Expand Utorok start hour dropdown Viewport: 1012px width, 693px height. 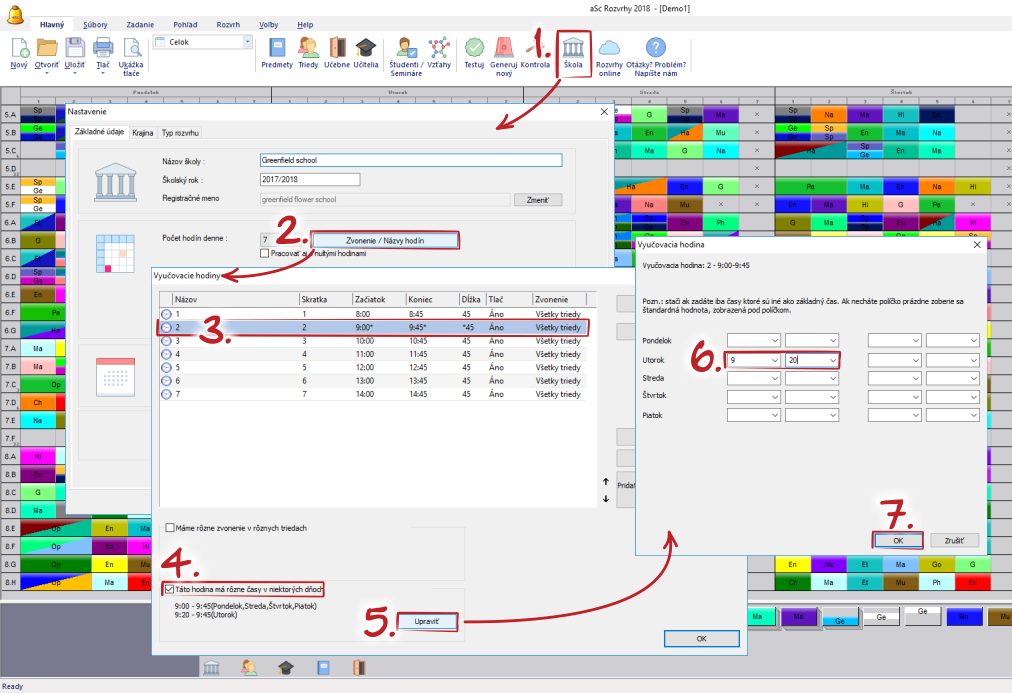(x=771, y=359)
